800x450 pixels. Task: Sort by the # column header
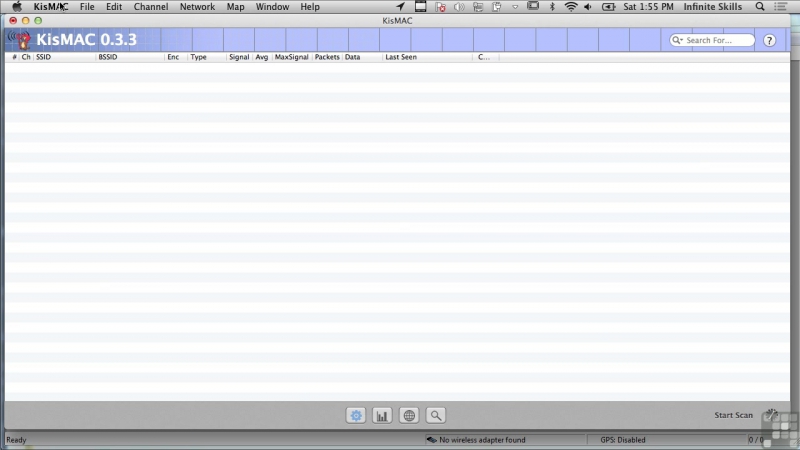pyautogui.click(x=14, y=57)
